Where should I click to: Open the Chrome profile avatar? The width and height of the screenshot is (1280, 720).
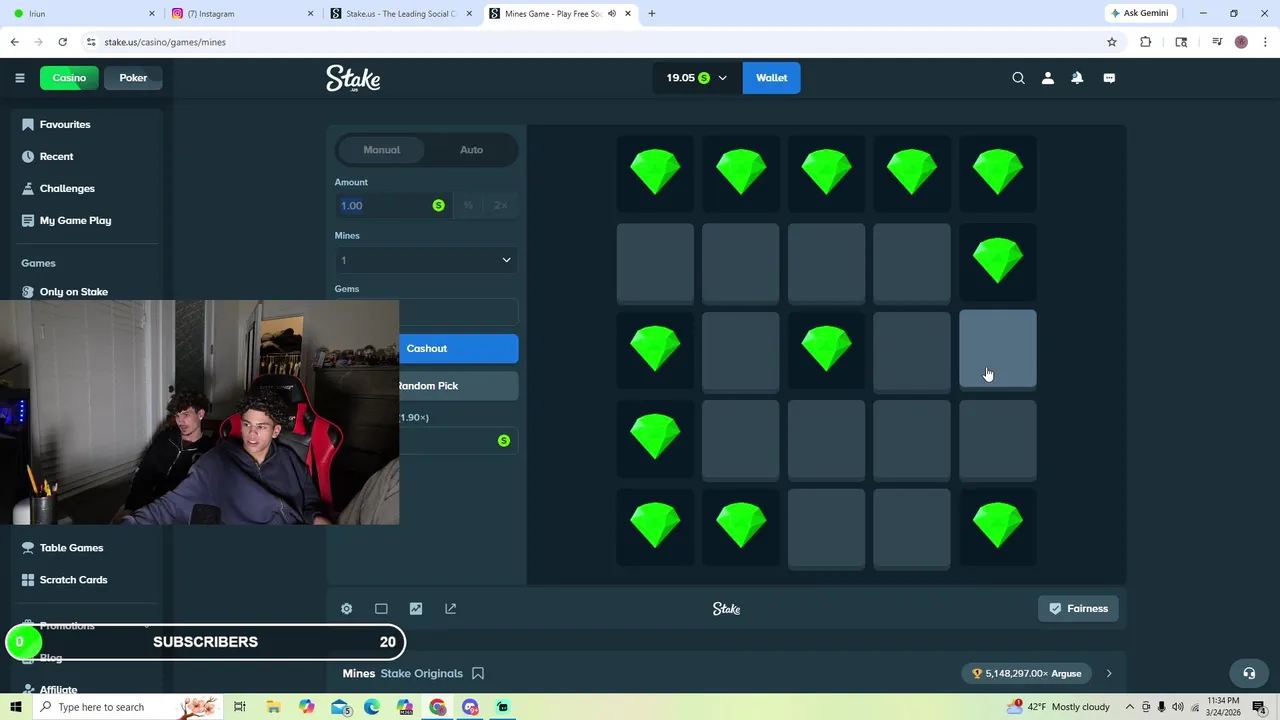tap(1241, 42)
